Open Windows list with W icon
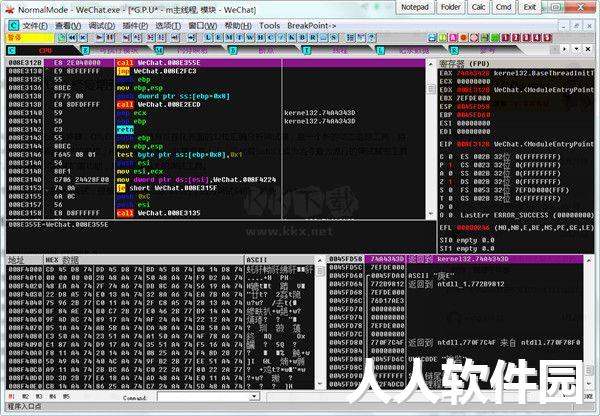 (249, 38)
